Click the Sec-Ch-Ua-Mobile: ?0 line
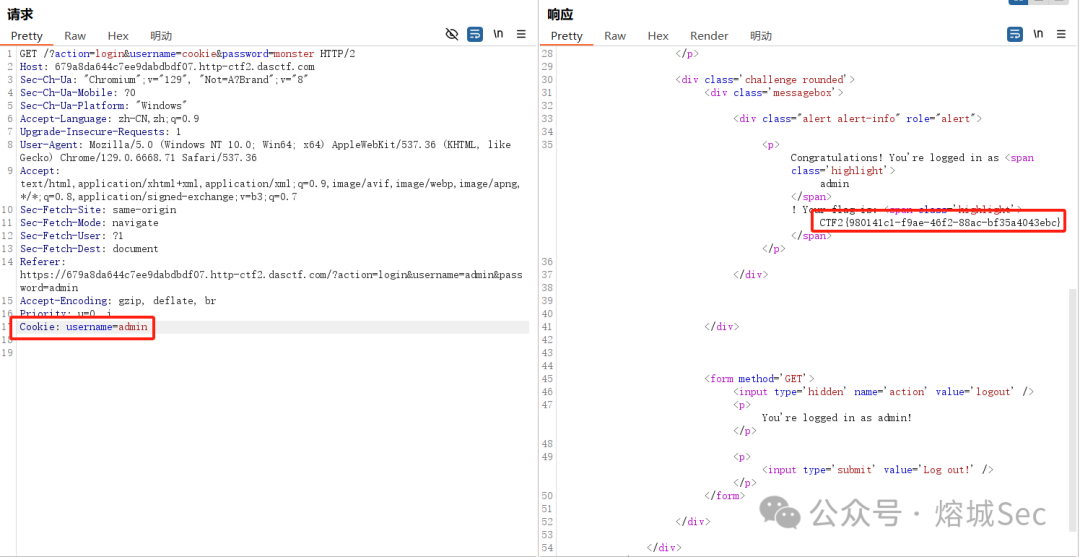Screen dimensions: 1080x557 tap(78, 93)
